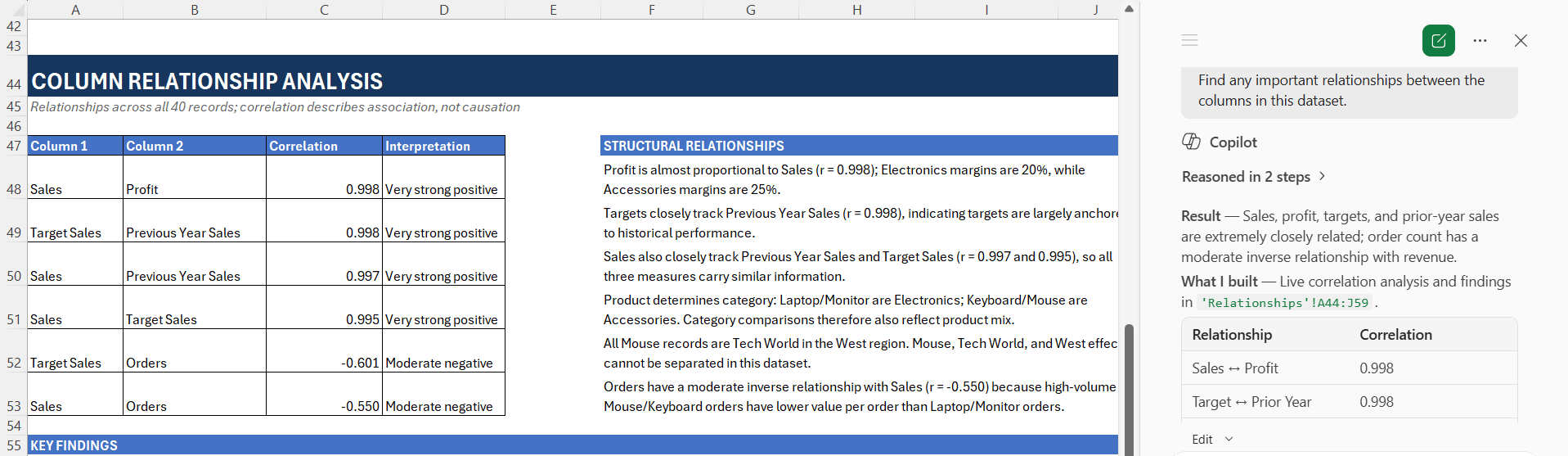Close the Copilot pane

[x=1521, y=40]
